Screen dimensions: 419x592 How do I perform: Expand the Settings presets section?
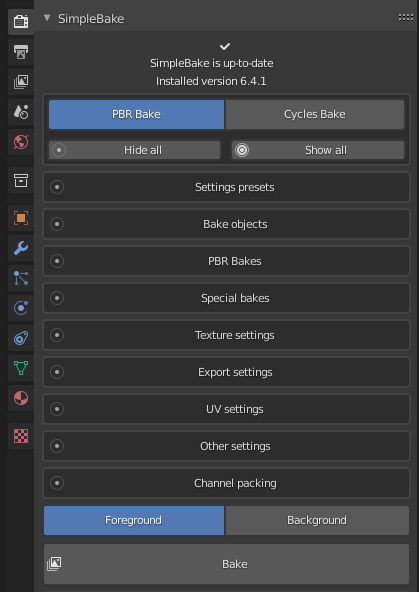[226, 187]
